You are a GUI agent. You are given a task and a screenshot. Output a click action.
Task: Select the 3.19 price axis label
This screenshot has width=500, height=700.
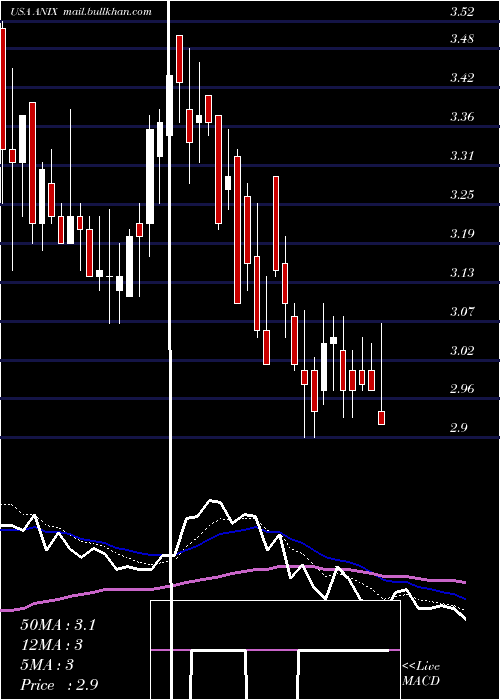(x=462, y=233)
